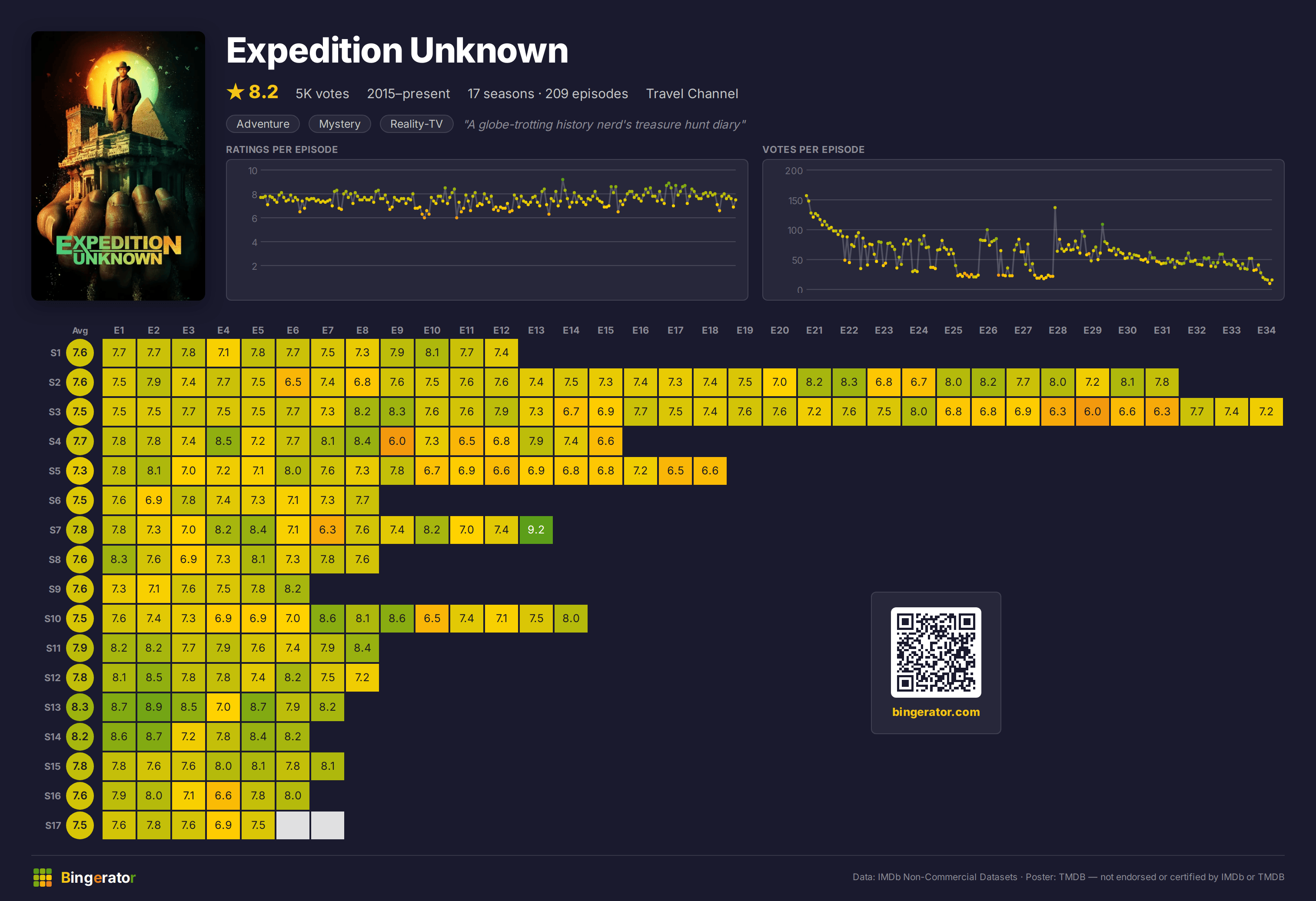Select the 8.9 rated S13 E2 cell
Image resolution: width=1316 pixels, height=901 pixels.
point(153,707)
